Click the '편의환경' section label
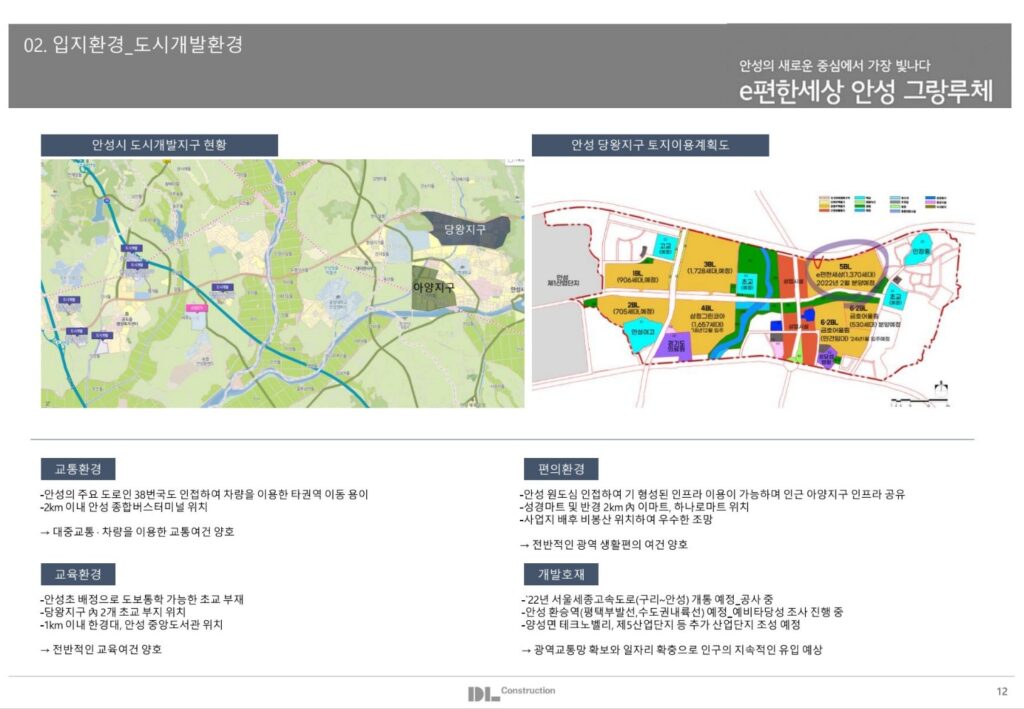This screenshot has height=709, width=1024. click(561, 469)
